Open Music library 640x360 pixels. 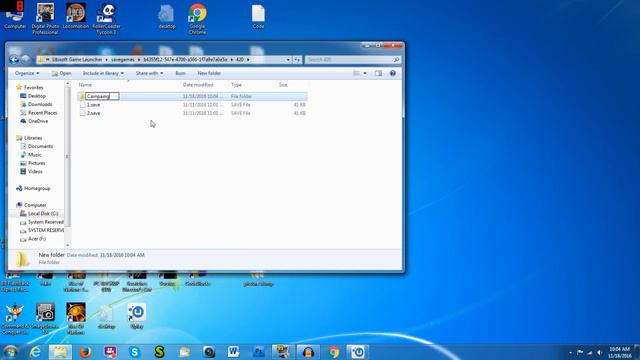(34, 155)
